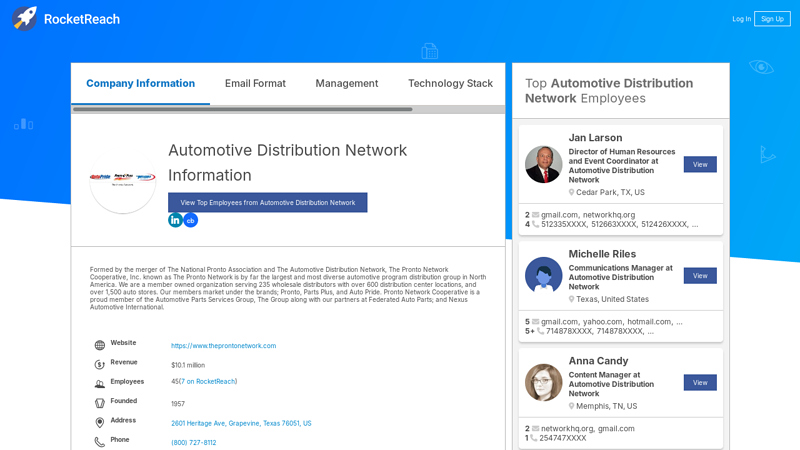The width and height of the screenshot is (800, 450).
Task: Open the Email Format tab
Action: pyautogui.click(x=255, y=84)
